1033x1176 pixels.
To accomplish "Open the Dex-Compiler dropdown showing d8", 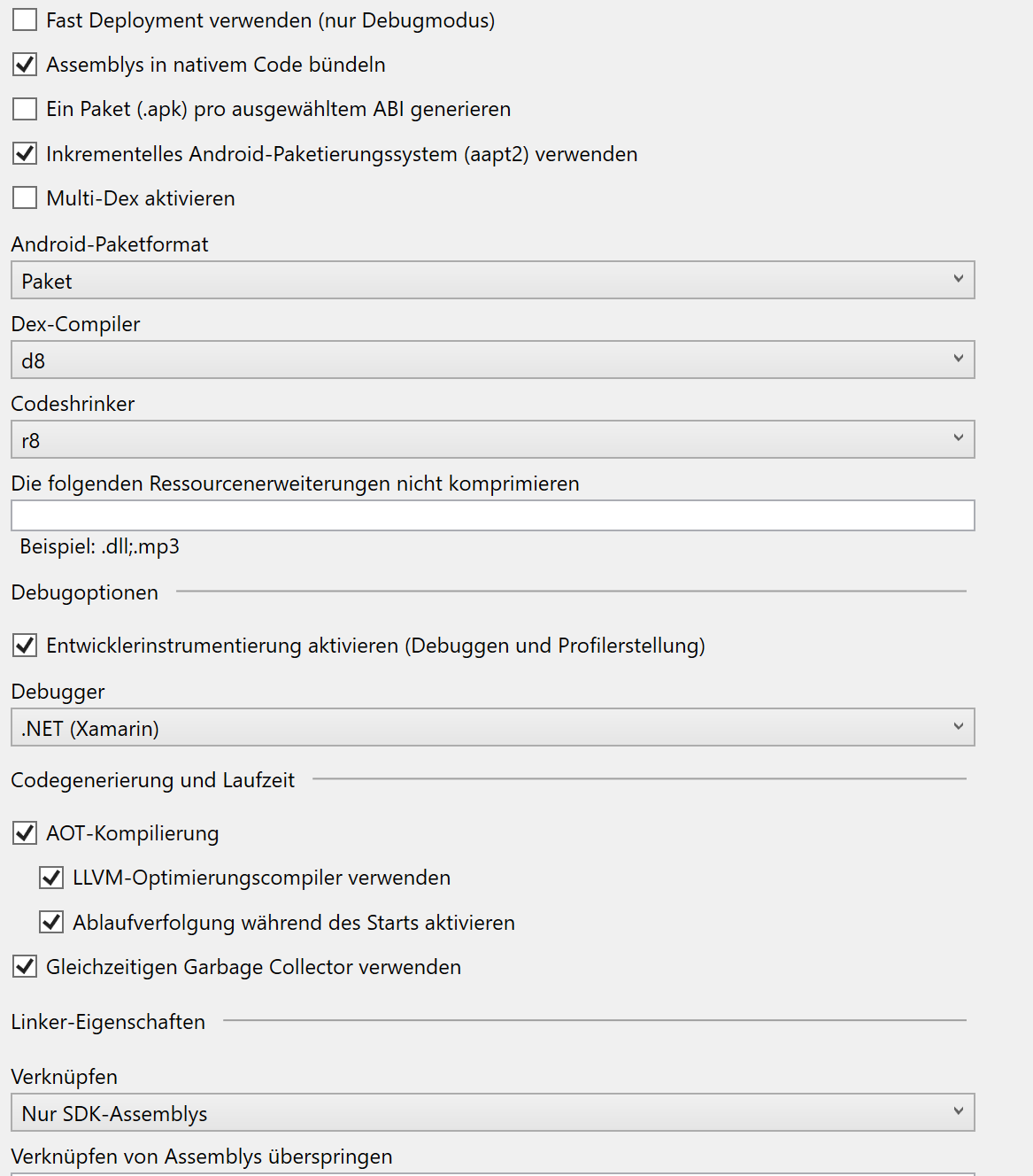I will tap(492, 360).
